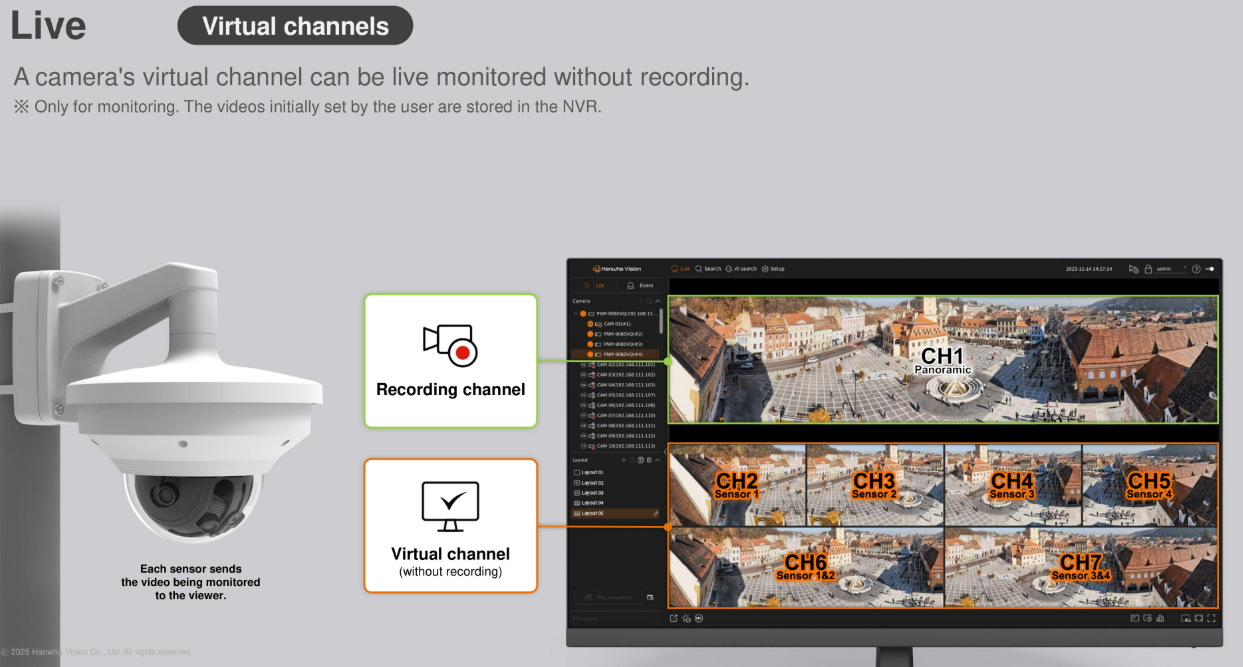Select CAM 06(192.168.111.108) in camera list
Viewport: 1243px width, 667px height.
(x=618, y=405)
